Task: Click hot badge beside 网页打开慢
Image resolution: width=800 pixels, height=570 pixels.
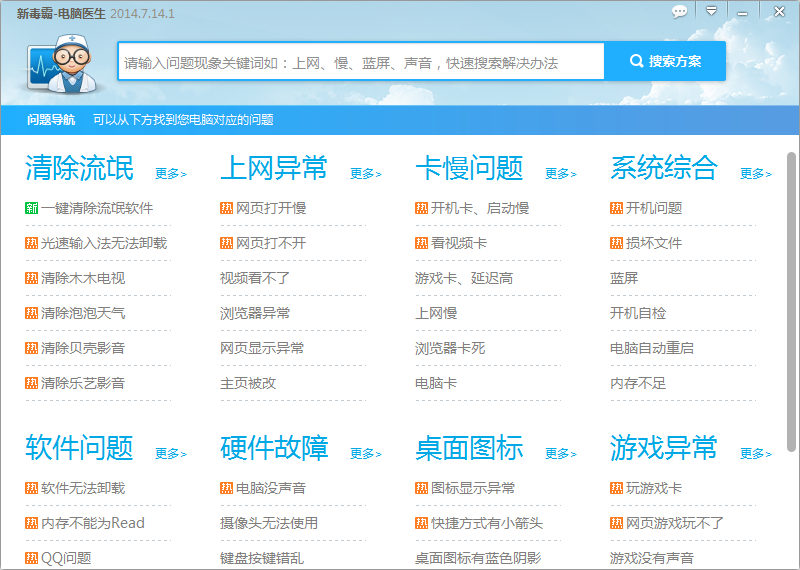Action: coord(227,208)
